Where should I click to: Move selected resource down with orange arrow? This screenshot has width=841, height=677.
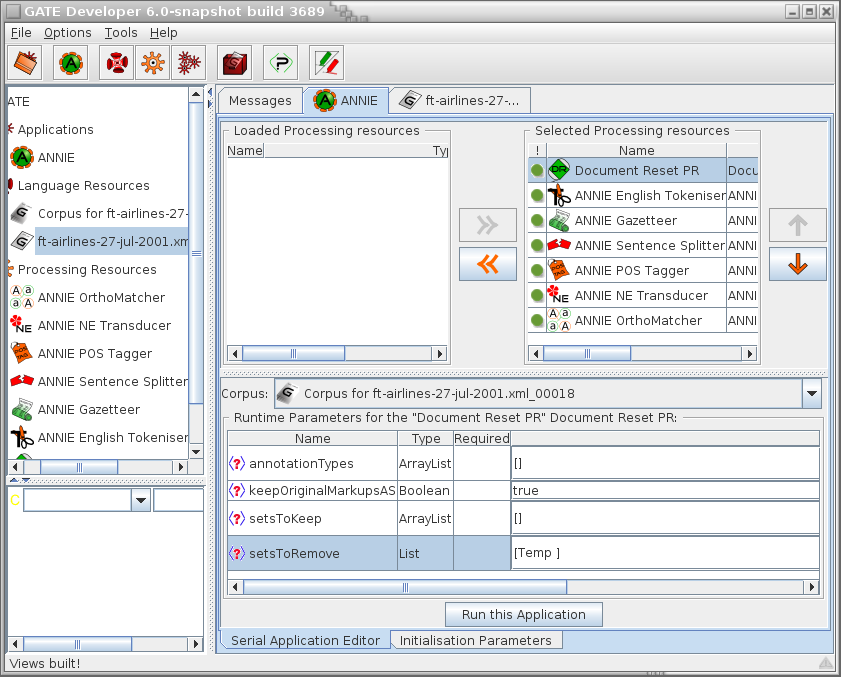(x=798, y=264)
